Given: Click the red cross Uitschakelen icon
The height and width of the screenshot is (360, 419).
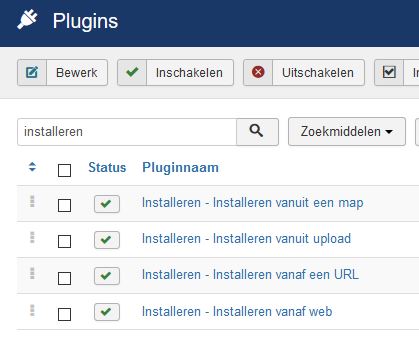Looking at the screenshot, I should (258, 72).
